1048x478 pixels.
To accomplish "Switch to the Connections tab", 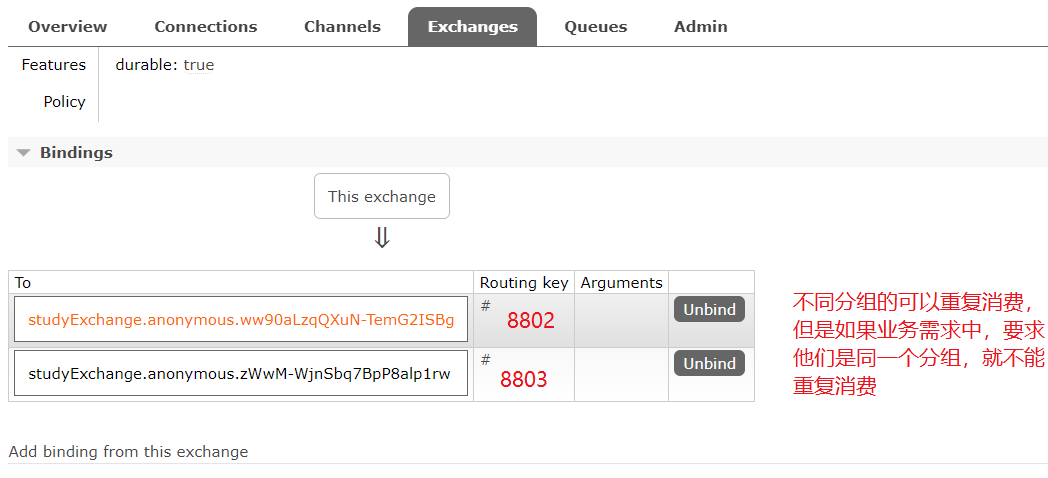I will click(x=206, y=27).
